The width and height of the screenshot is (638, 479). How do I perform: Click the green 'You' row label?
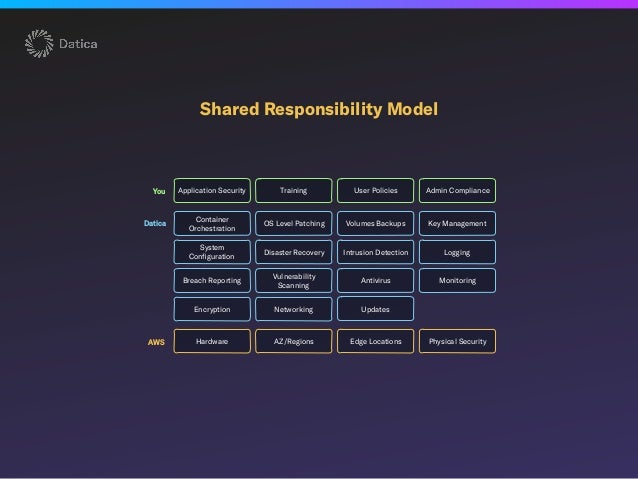pyautogui.click(x=159, y=191)
